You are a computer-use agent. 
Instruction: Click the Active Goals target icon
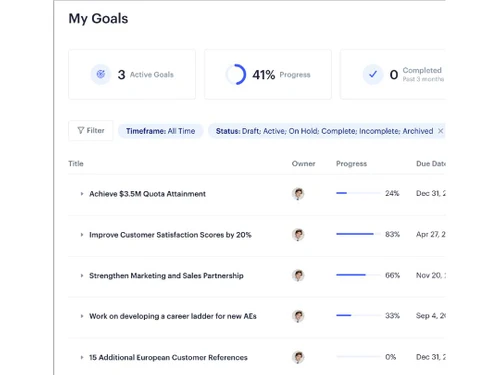101,74
